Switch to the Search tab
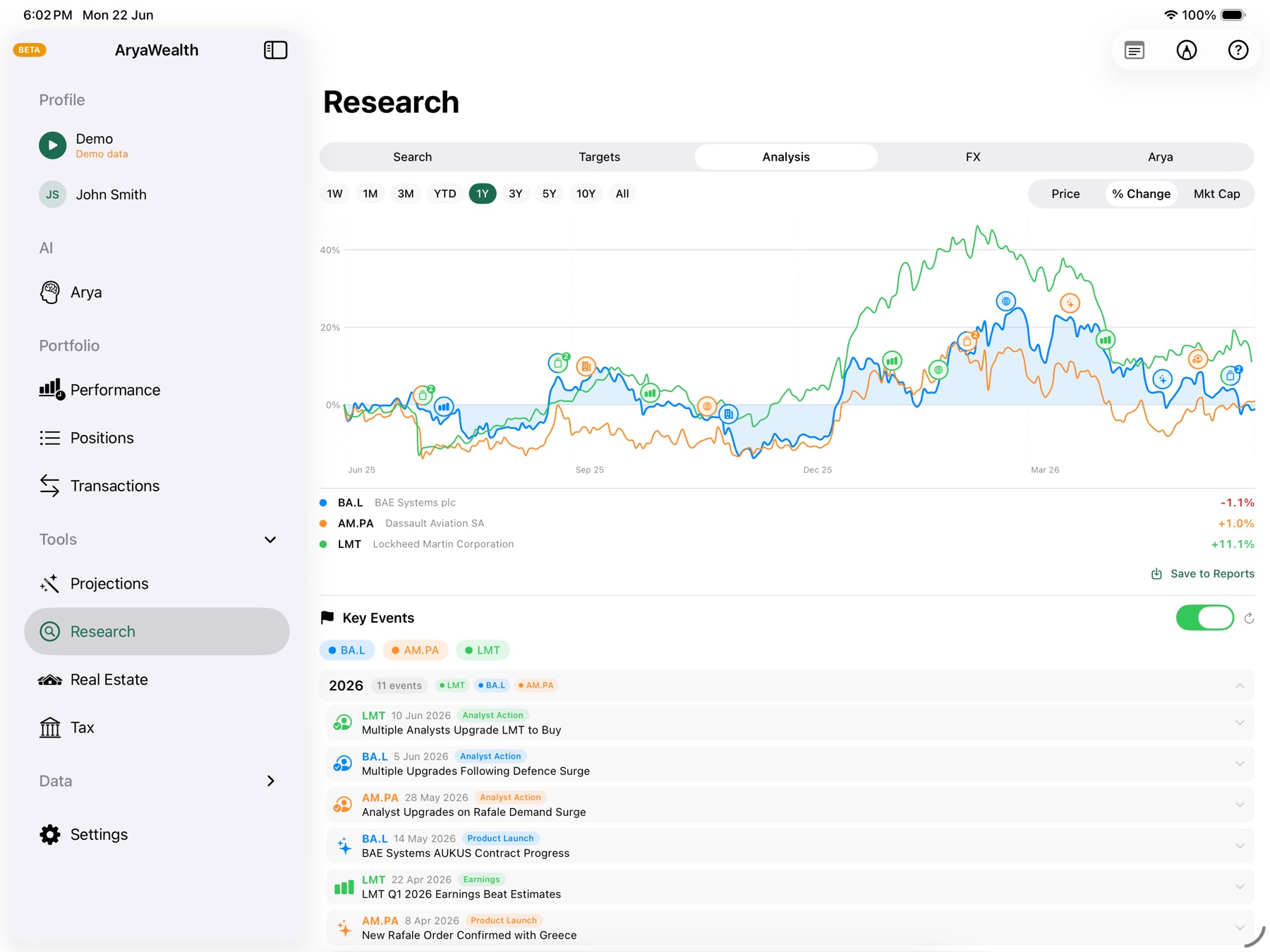The height and width of the screenshot is (952, 1270). pos(413,157)
